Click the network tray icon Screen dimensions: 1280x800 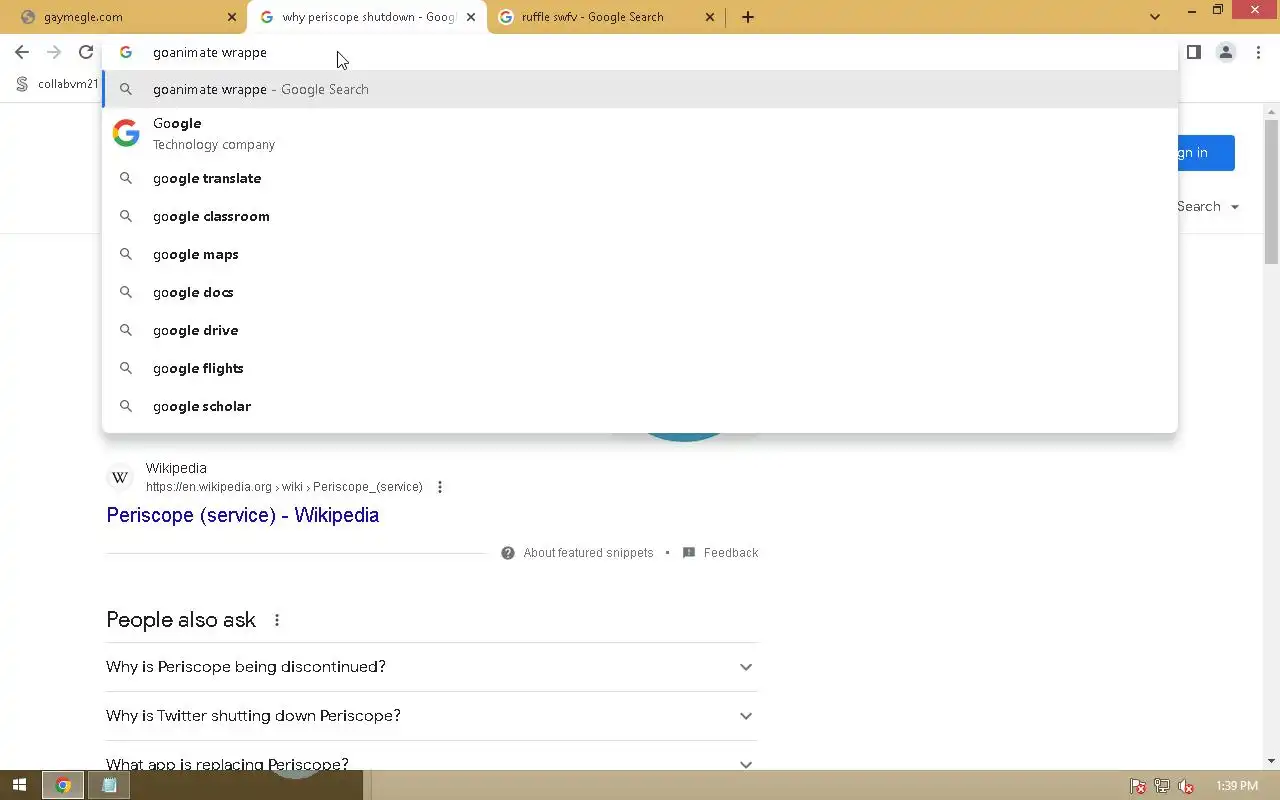click(x=1162, y=786)
